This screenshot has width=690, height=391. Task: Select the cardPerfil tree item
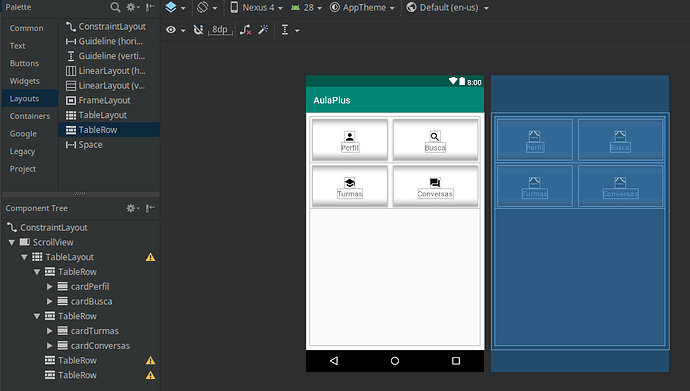click(x=90, y=287)
